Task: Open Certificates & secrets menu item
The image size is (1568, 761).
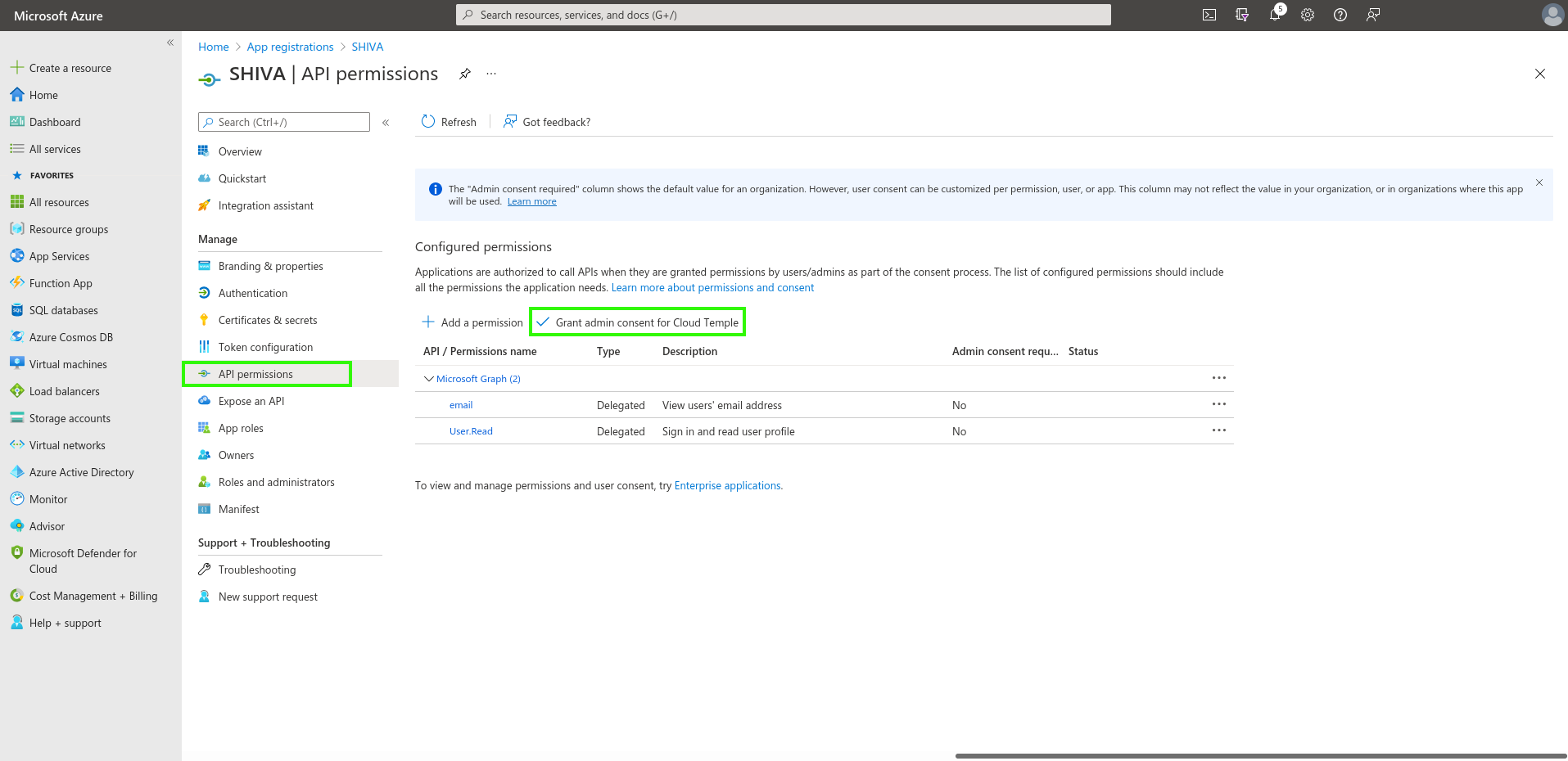Action: [268, 320]
